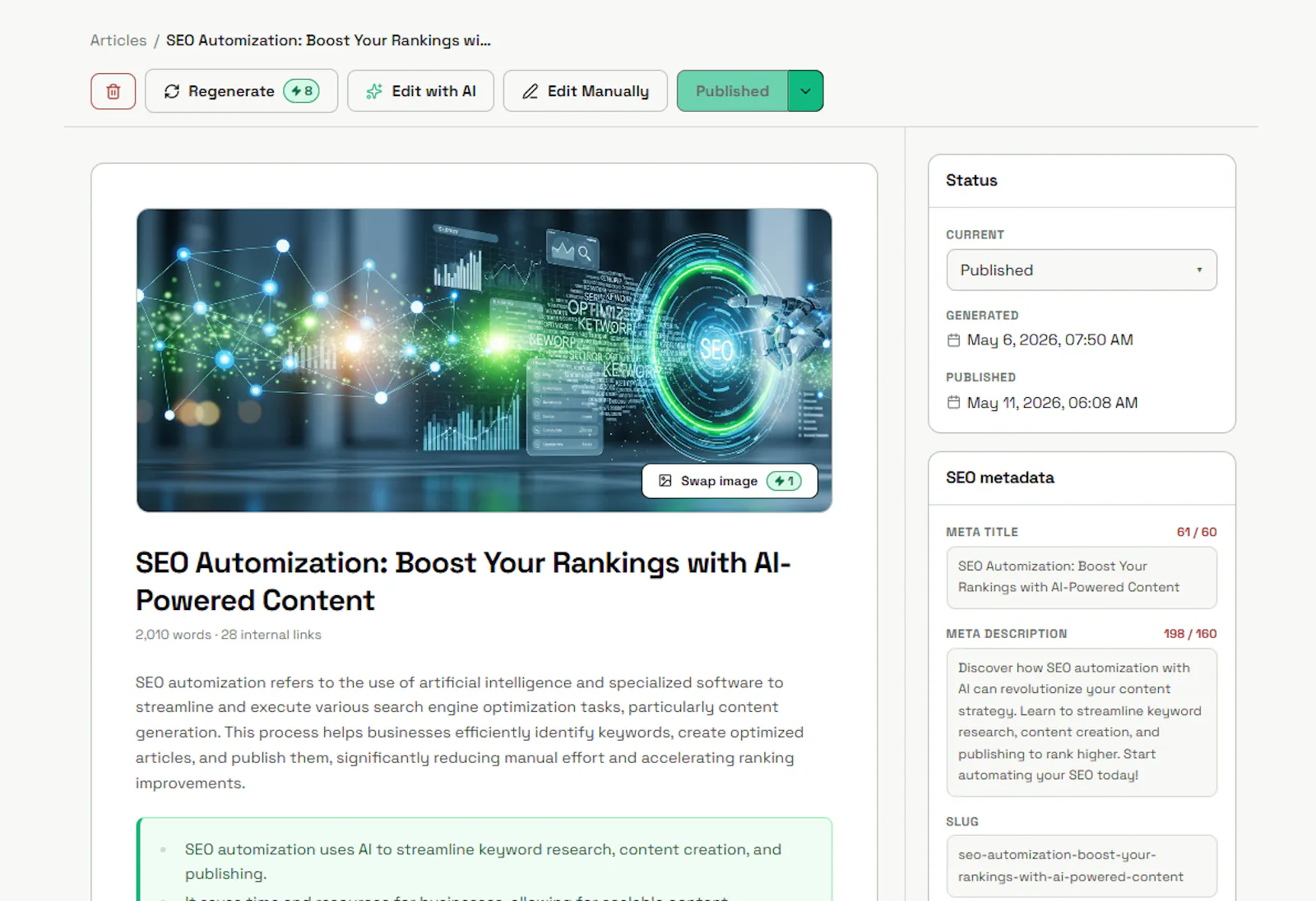Click the Slug input field
The width and height of the screenshot is (1316, 901).
[1082, 866]
